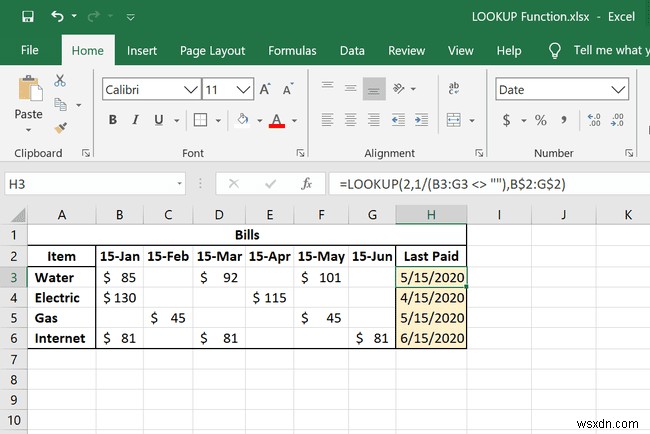This screenshot has height=434, width=650.
Task: Switch to the Home tab
Action: [x=87, y=51]
